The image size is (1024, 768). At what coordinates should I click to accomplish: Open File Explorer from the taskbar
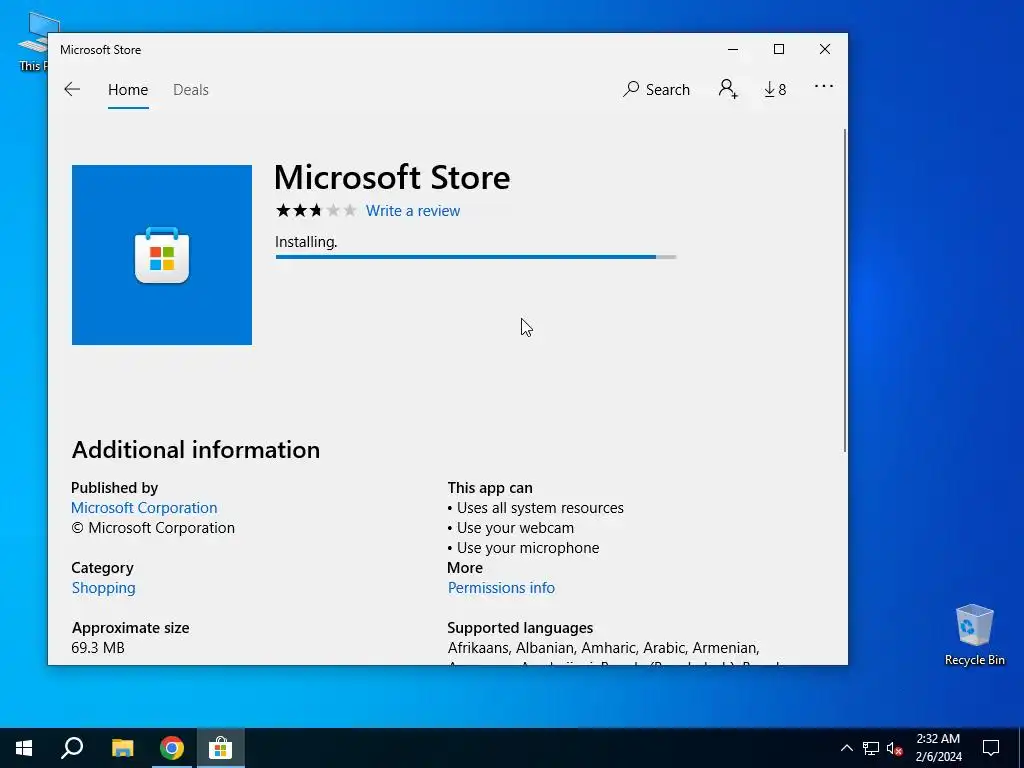pyautogui.click(x=122, y=748)
